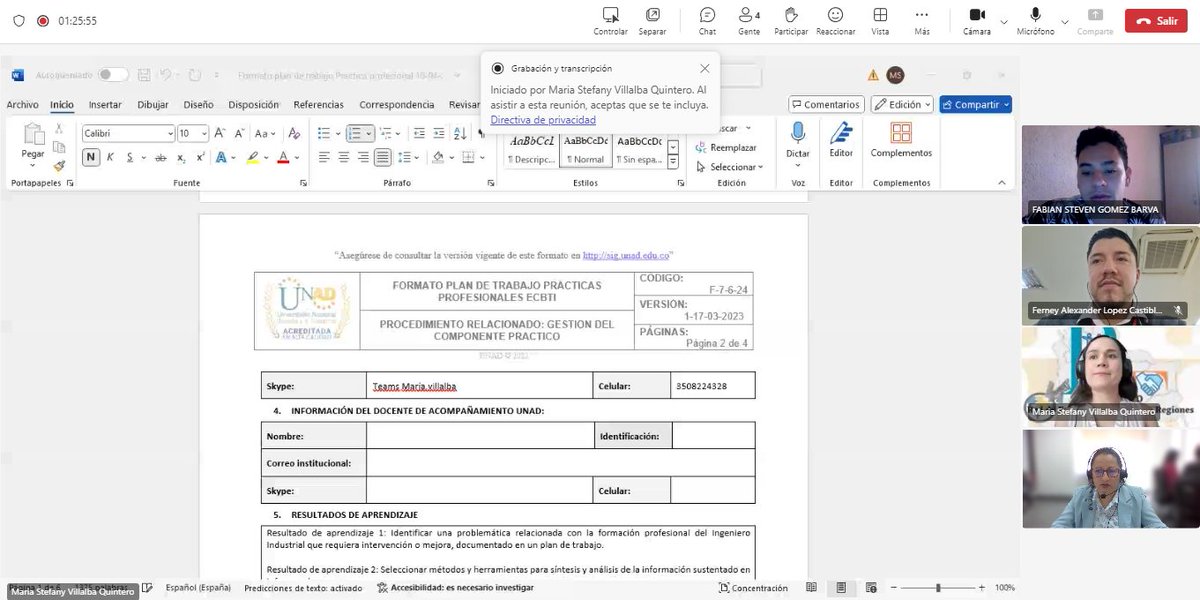Toggle Concentración focus mode
The width and height of the screenshot is (1200, 600).
click(752, 588)
